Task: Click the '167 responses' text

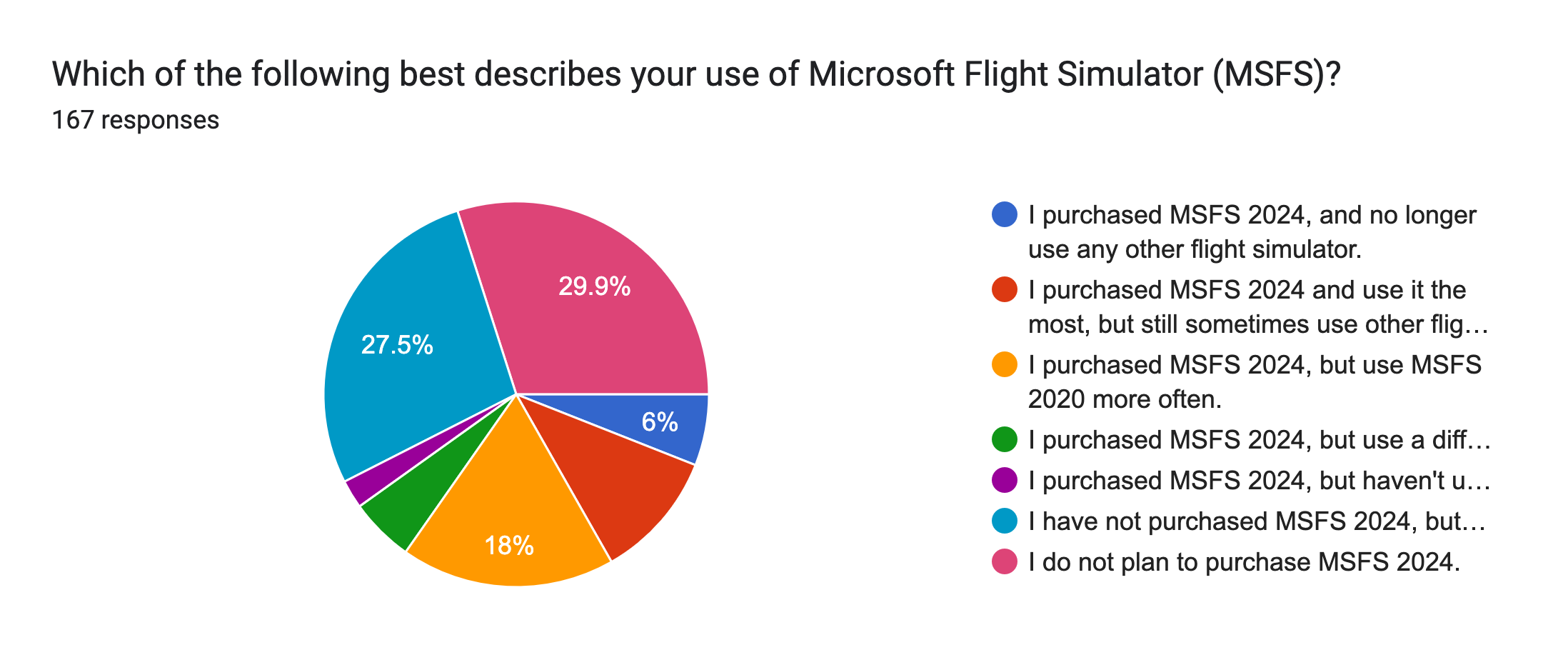Action: (136, 120)
